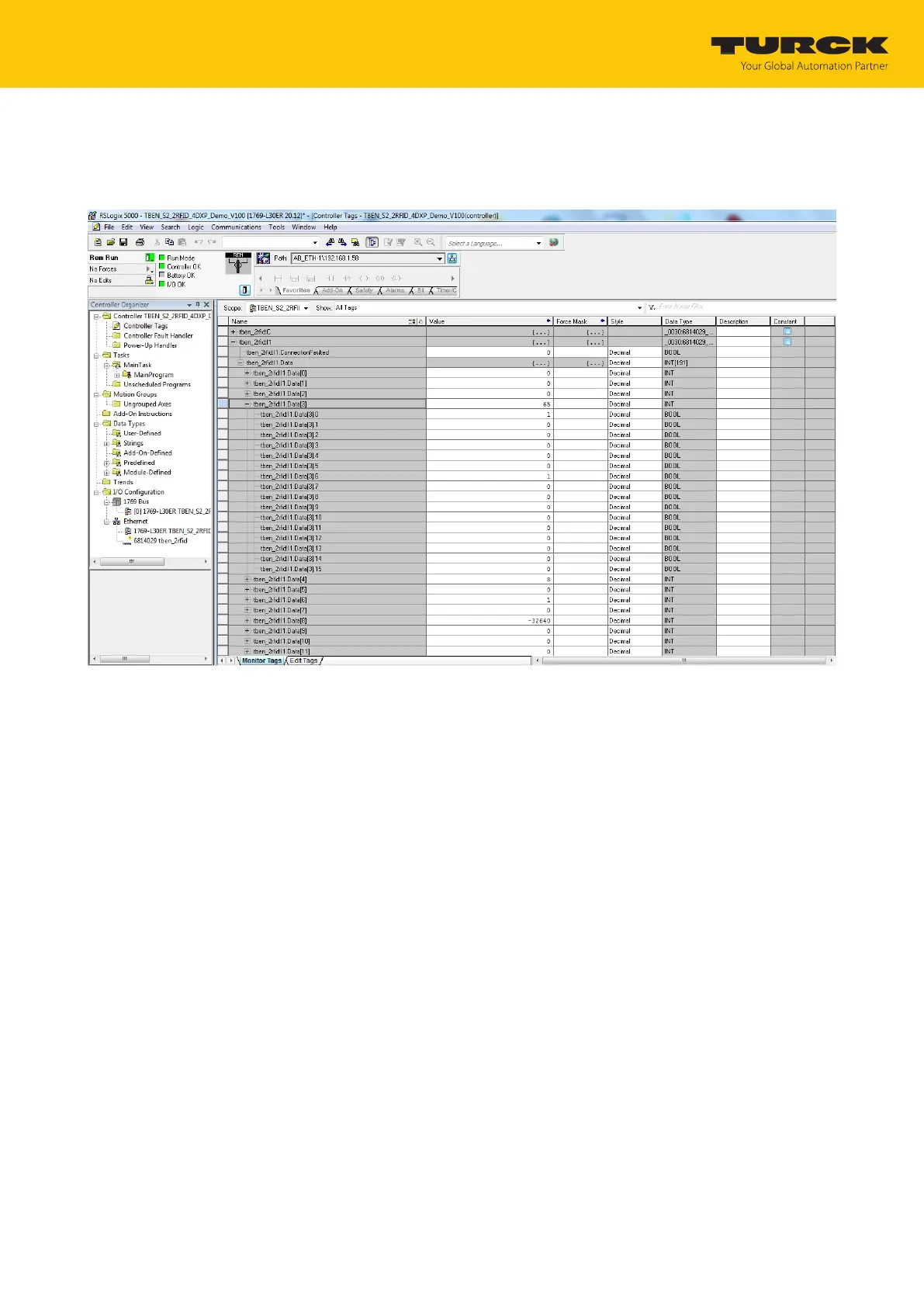Save the project with the floppy disk icon
The height and width of the screenshot is (1307, 924).
click(123, 242)
